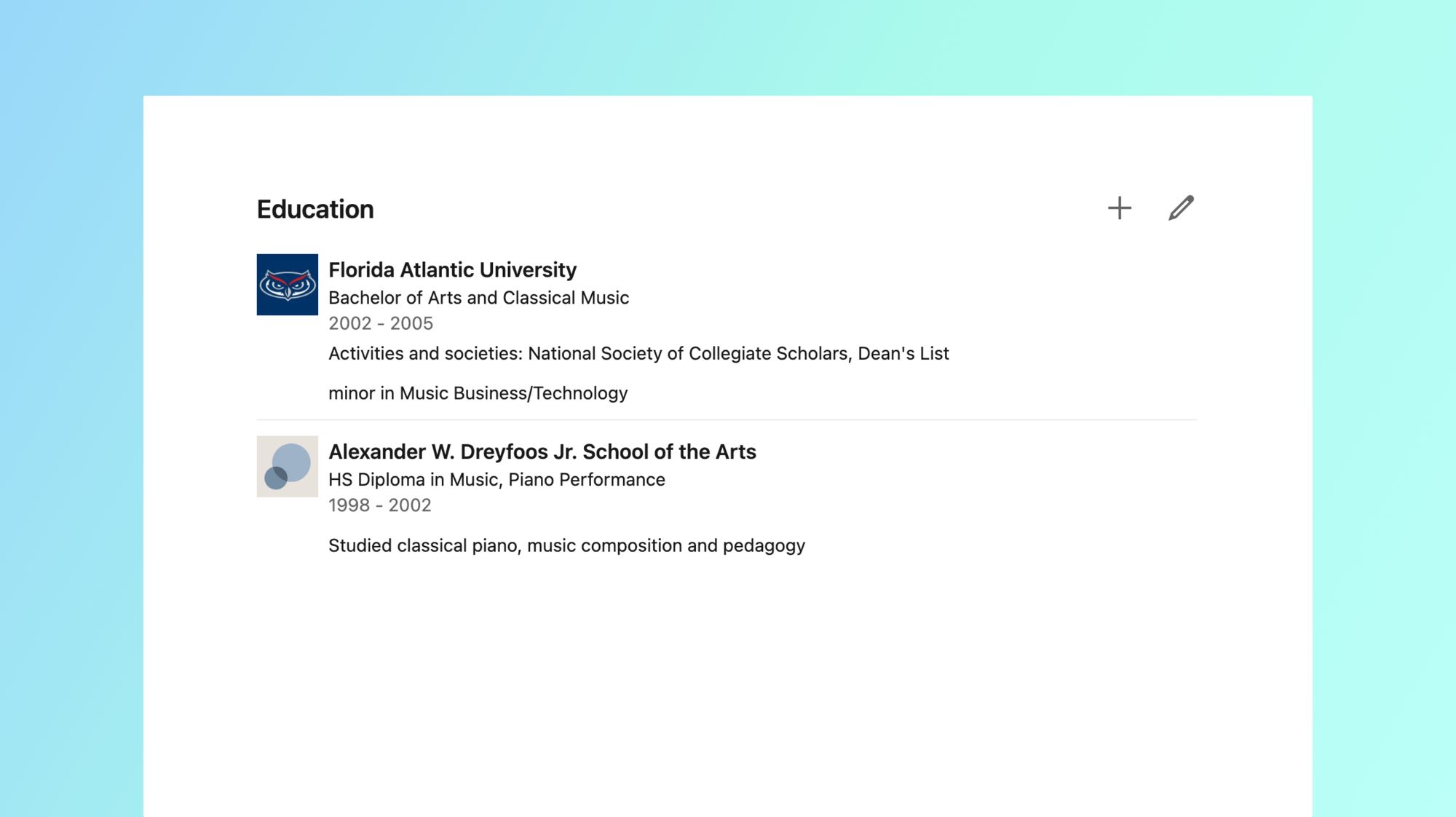Open Alexander W. Dreyfoos Jr. School link
This screenshot has height=817, width=1456.
tap(542, 452)
